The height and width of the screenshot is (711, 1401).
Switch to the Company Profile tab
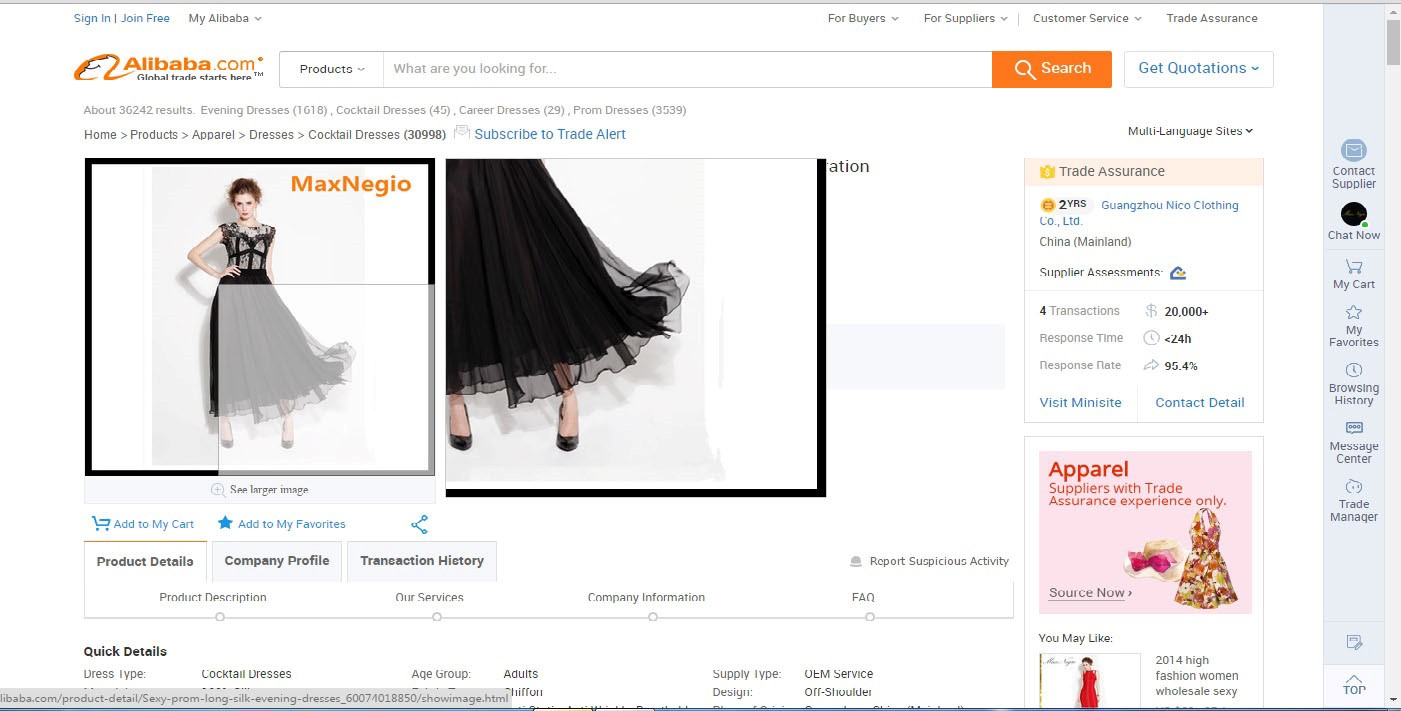pyautogui.click(x=277, y=561)
